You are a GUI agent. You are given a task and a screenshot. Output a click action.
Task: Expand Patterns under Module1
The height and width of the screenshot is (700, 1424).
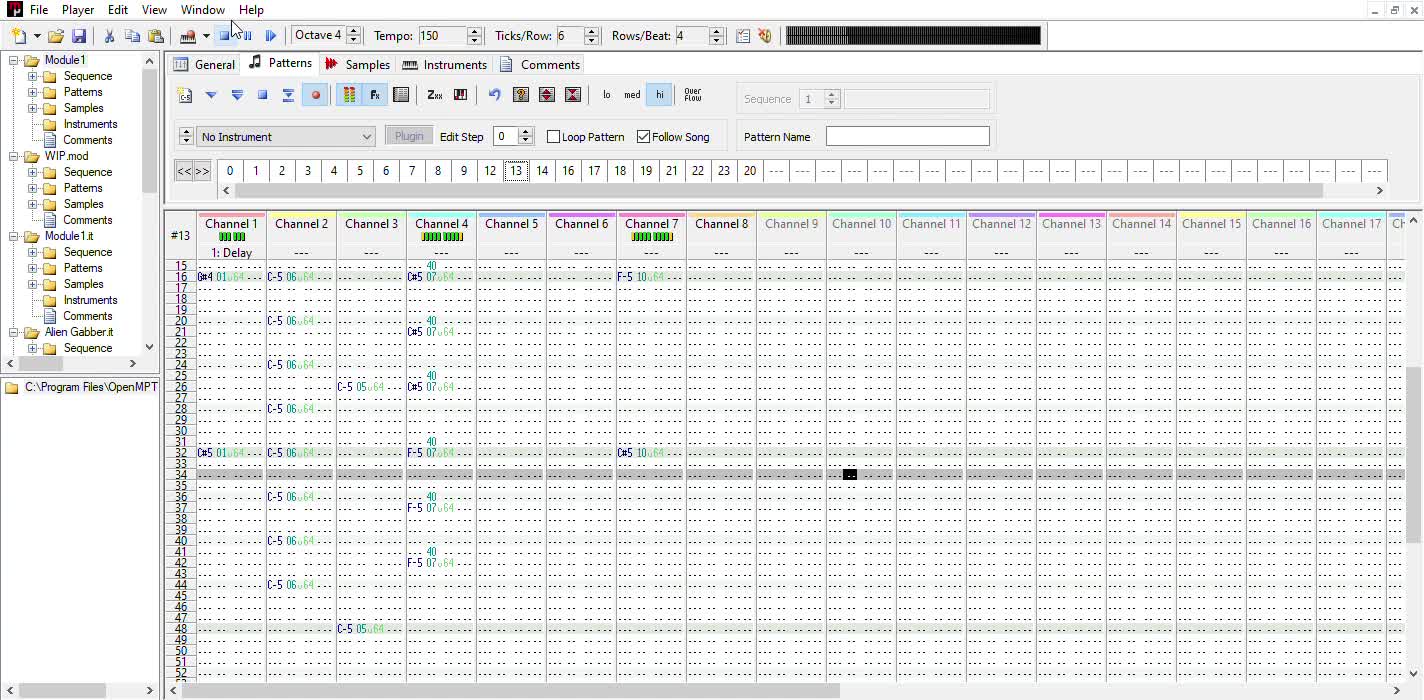coord(32,92)
